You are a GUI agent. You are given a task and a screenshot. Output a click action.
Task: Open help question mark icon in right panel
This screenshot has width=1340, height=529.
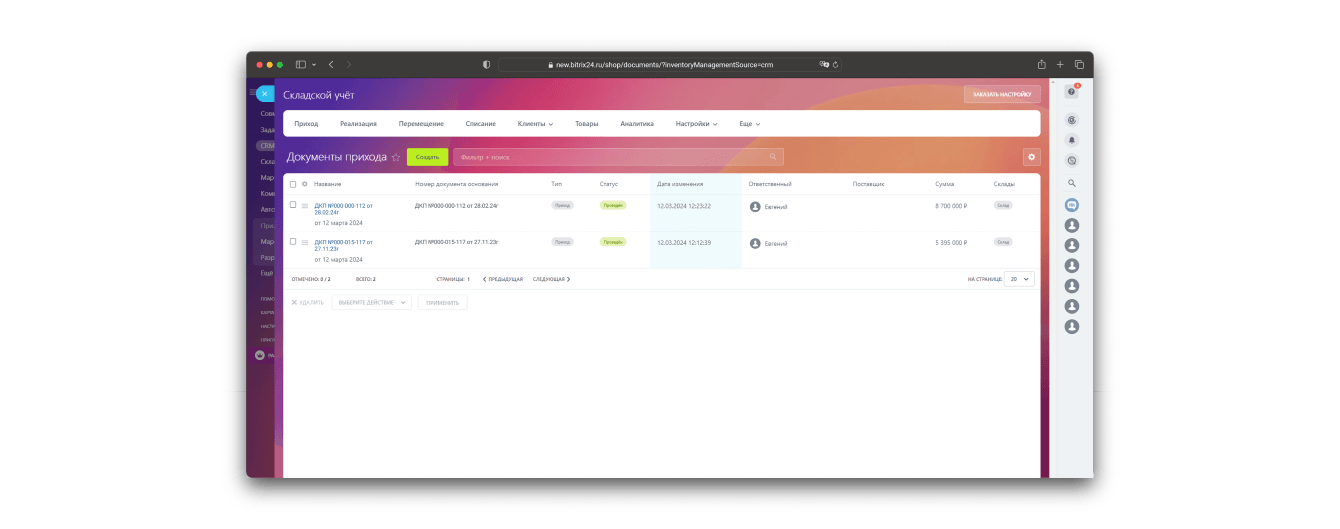(x=1071, y=91)
